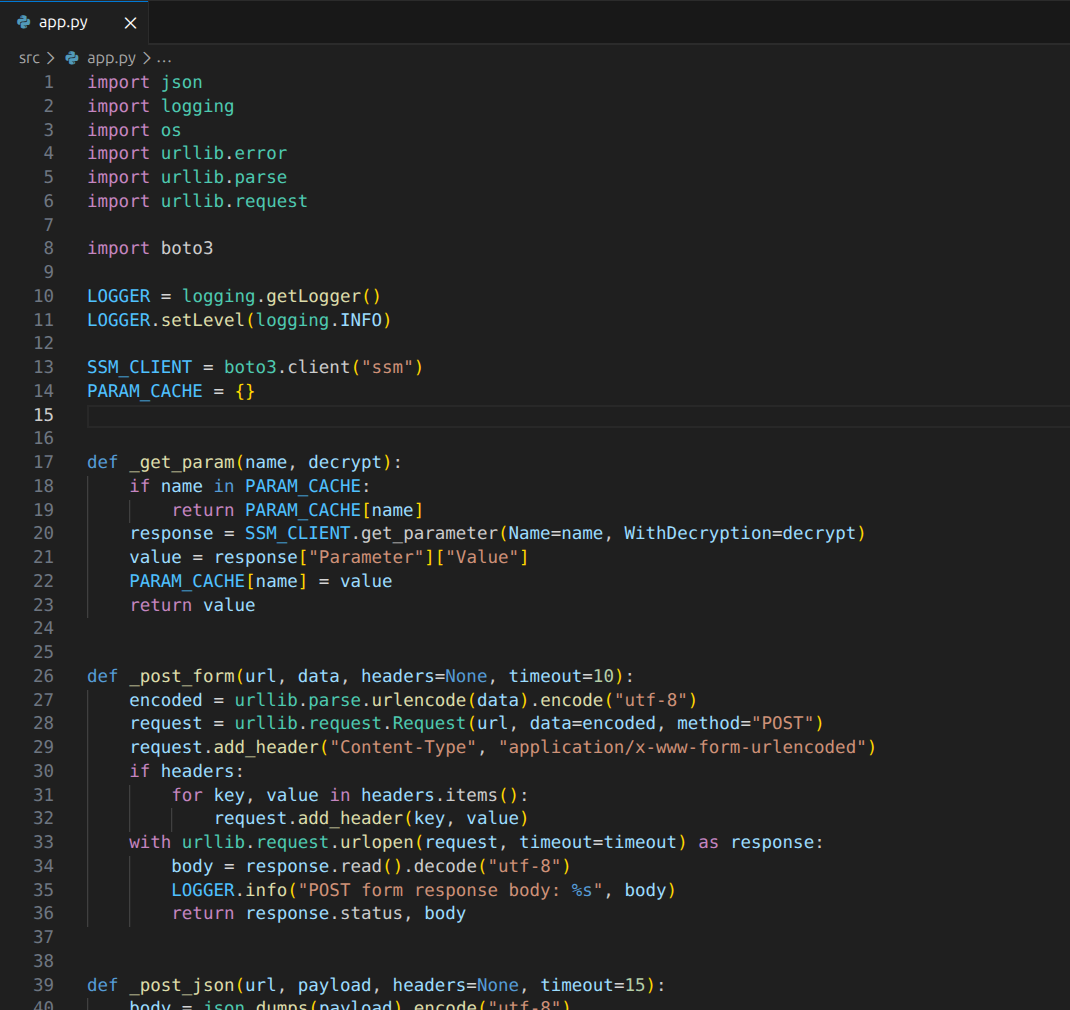Click the Python icon on app.py tab
The height and width of the screenshot is (1010, 1070).
point(24,23)
